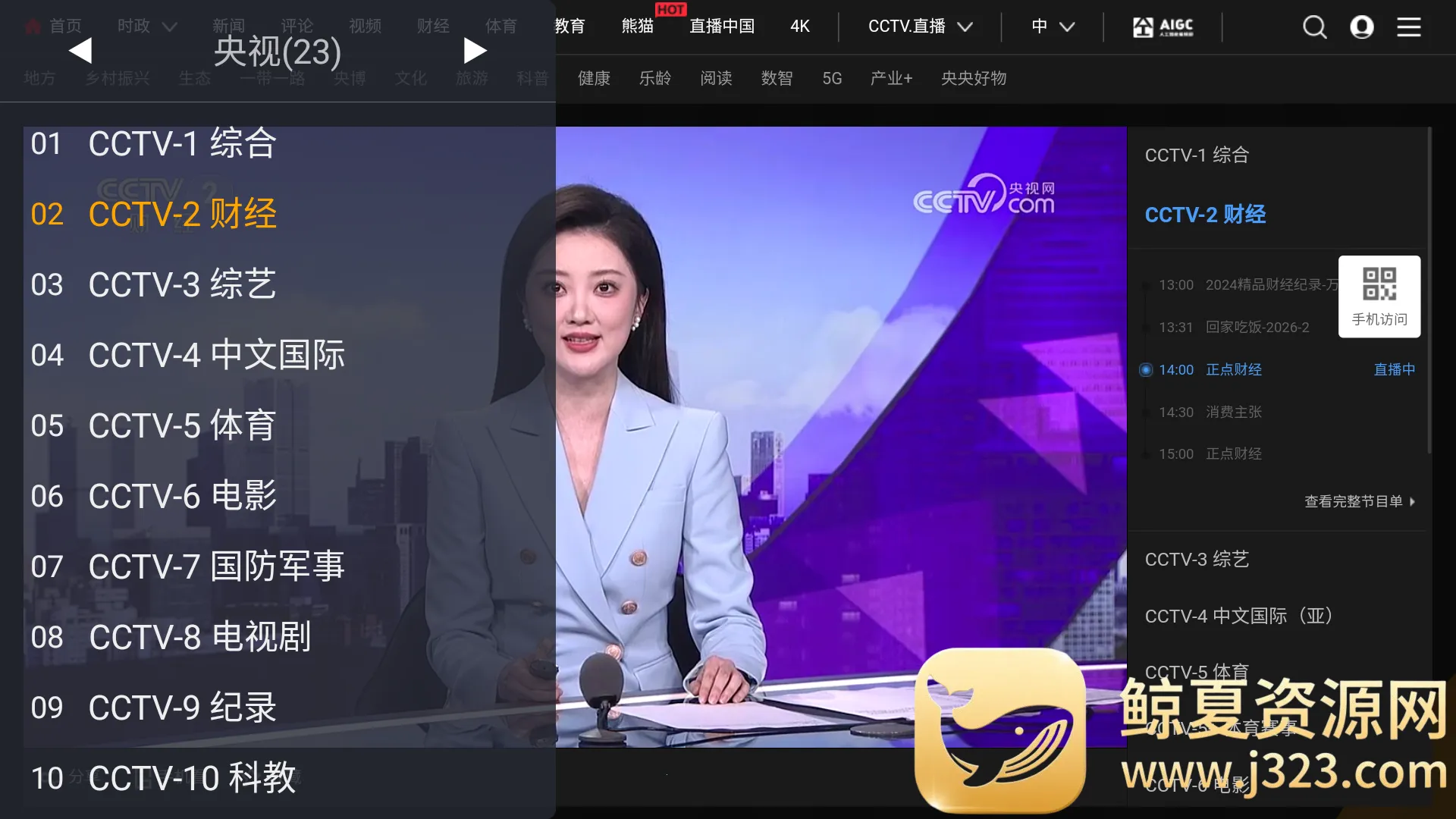
Task: Open the hamburger menu icon
Action: pos(1409,27)
